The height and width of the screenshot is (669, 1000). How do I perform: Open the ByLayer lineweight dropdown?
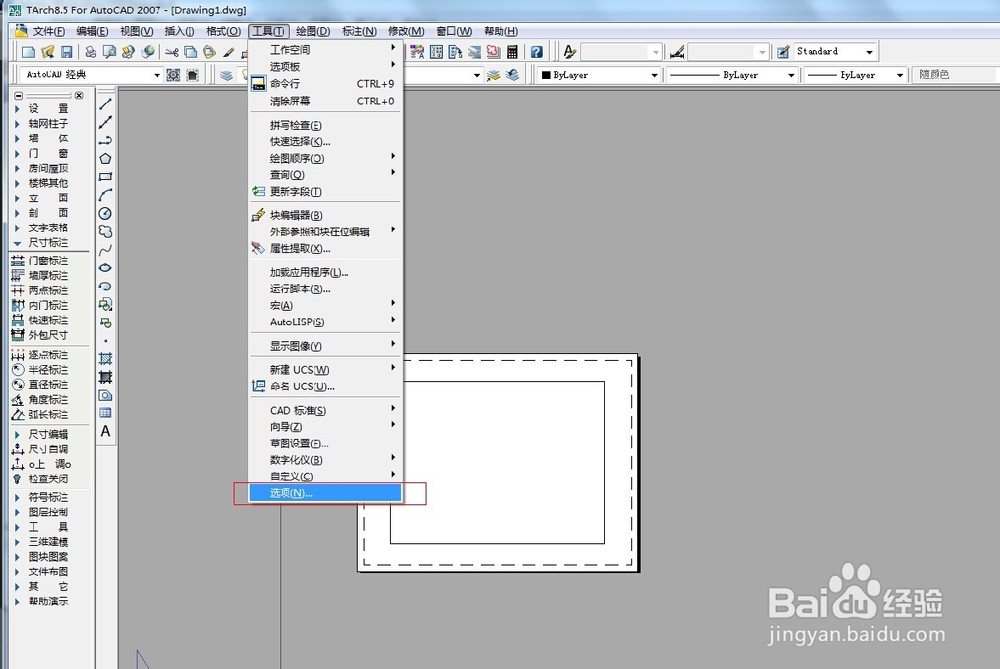[x=900, y=75]
